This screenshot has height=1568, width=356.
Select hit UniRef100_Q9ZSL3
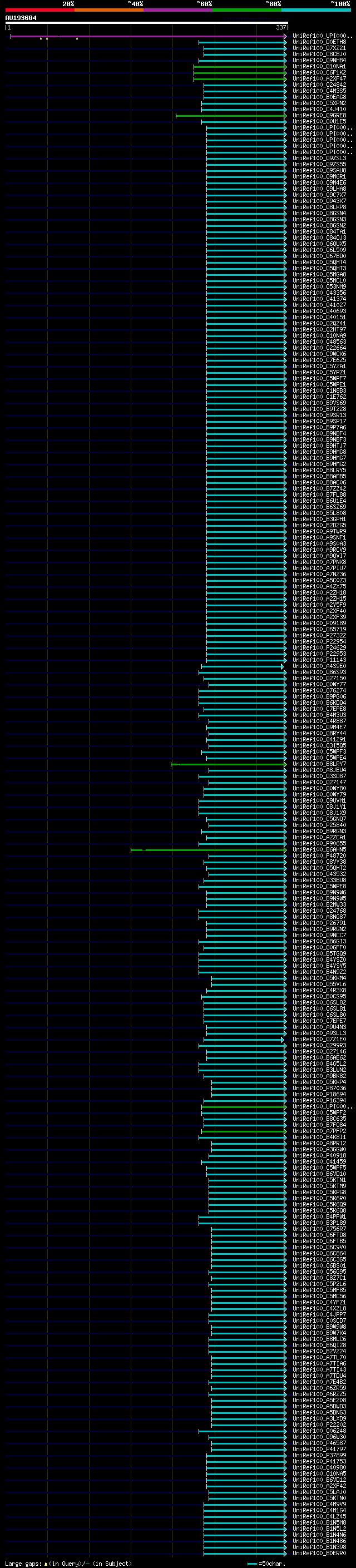coord(319,159)
